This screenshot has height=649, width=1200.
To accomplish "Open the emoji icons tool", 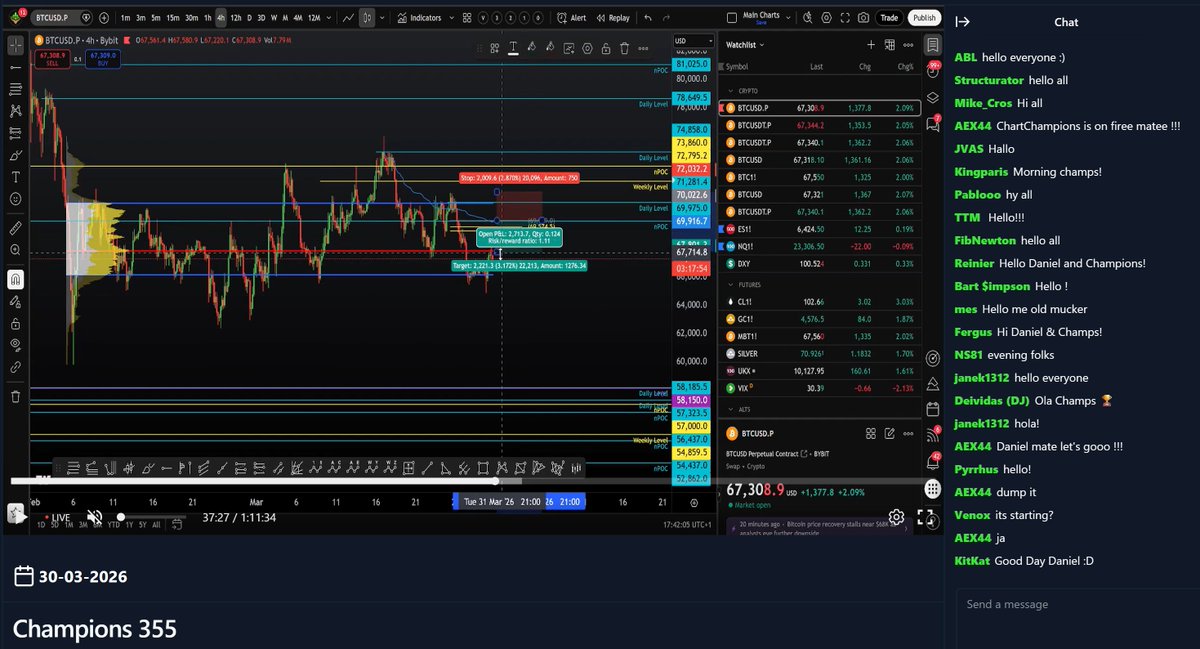I will [16, 199].
